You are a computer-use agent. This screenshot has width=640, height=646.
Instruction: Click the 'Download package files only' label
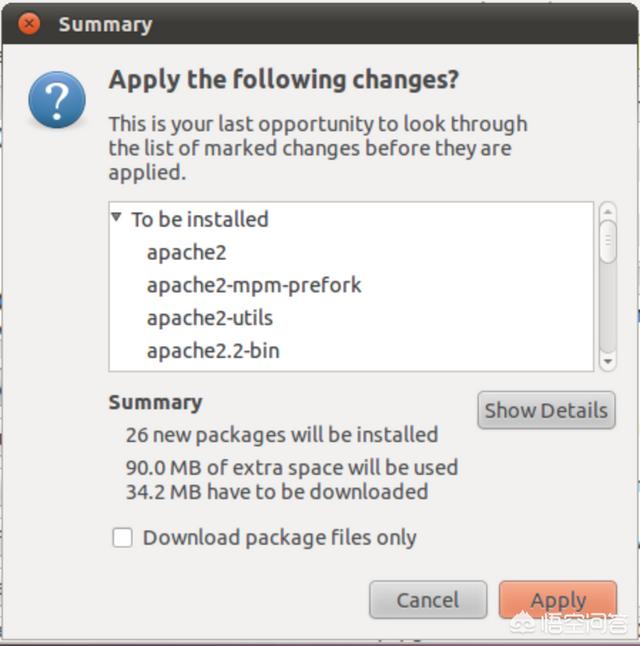(280, 538)
